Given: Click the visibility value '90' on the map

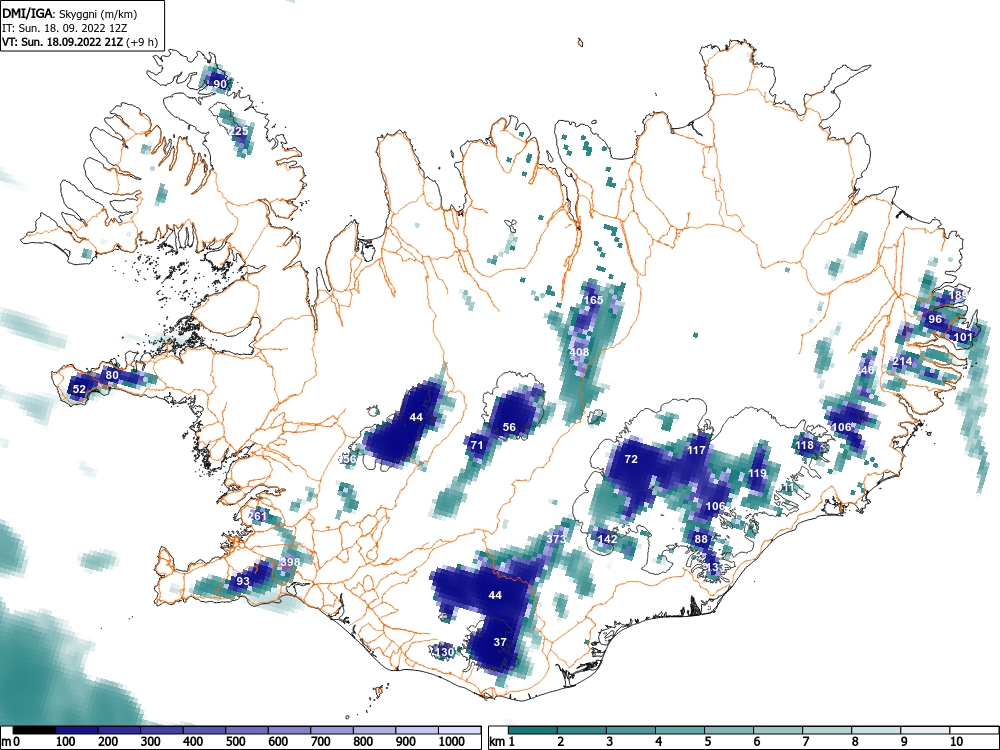Looking at the screenshot, I should coord(220,84).
